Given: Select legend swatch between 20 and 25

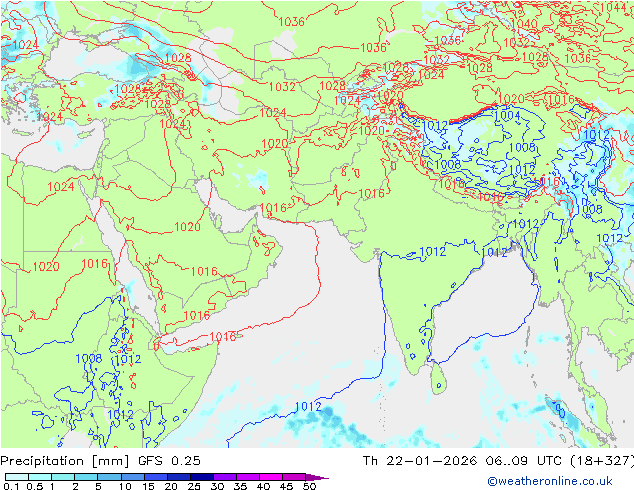Looking at the screenshot, I should pyautogui.click(x=178, y=477).
